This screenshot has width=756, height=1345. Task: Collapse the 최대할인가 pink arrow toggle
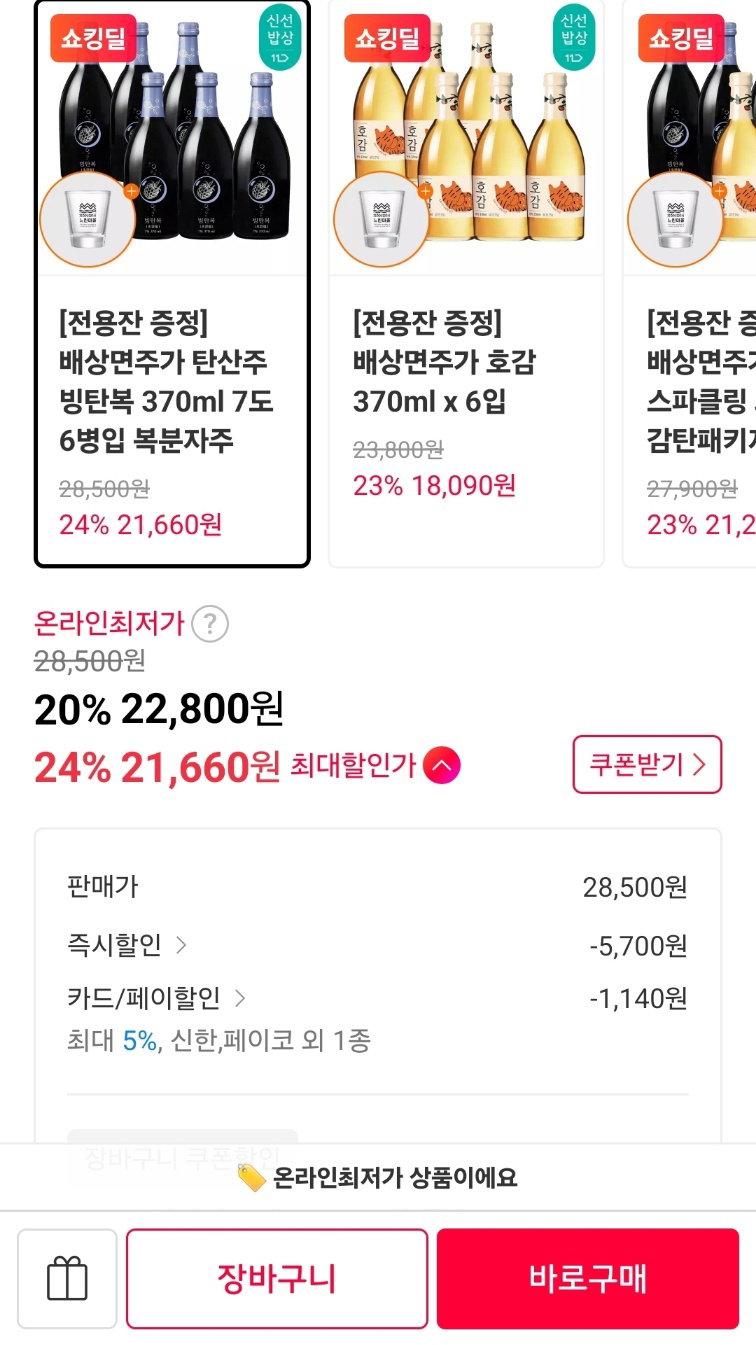click(x=442, y=767)
